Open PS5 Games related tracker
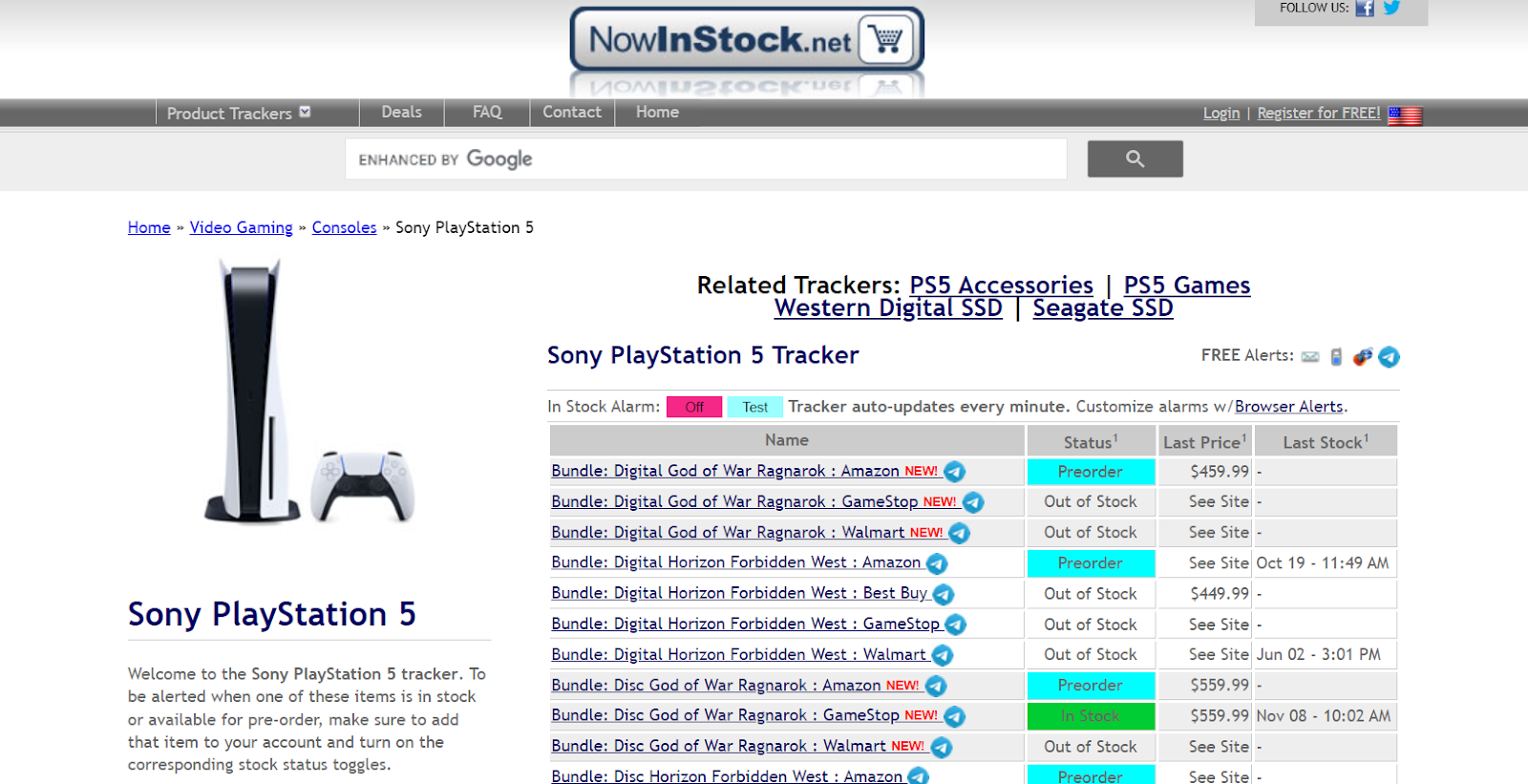Image resolution: width=1528 pixels, height=784 pixels. [x=1187, y=285]
